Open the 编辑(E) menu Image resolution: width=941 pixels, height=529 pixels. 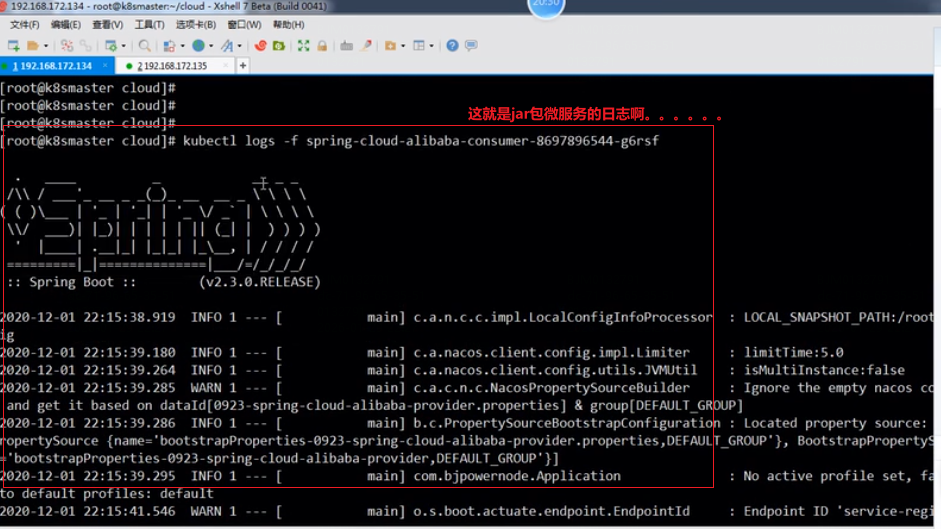[65, 25]
